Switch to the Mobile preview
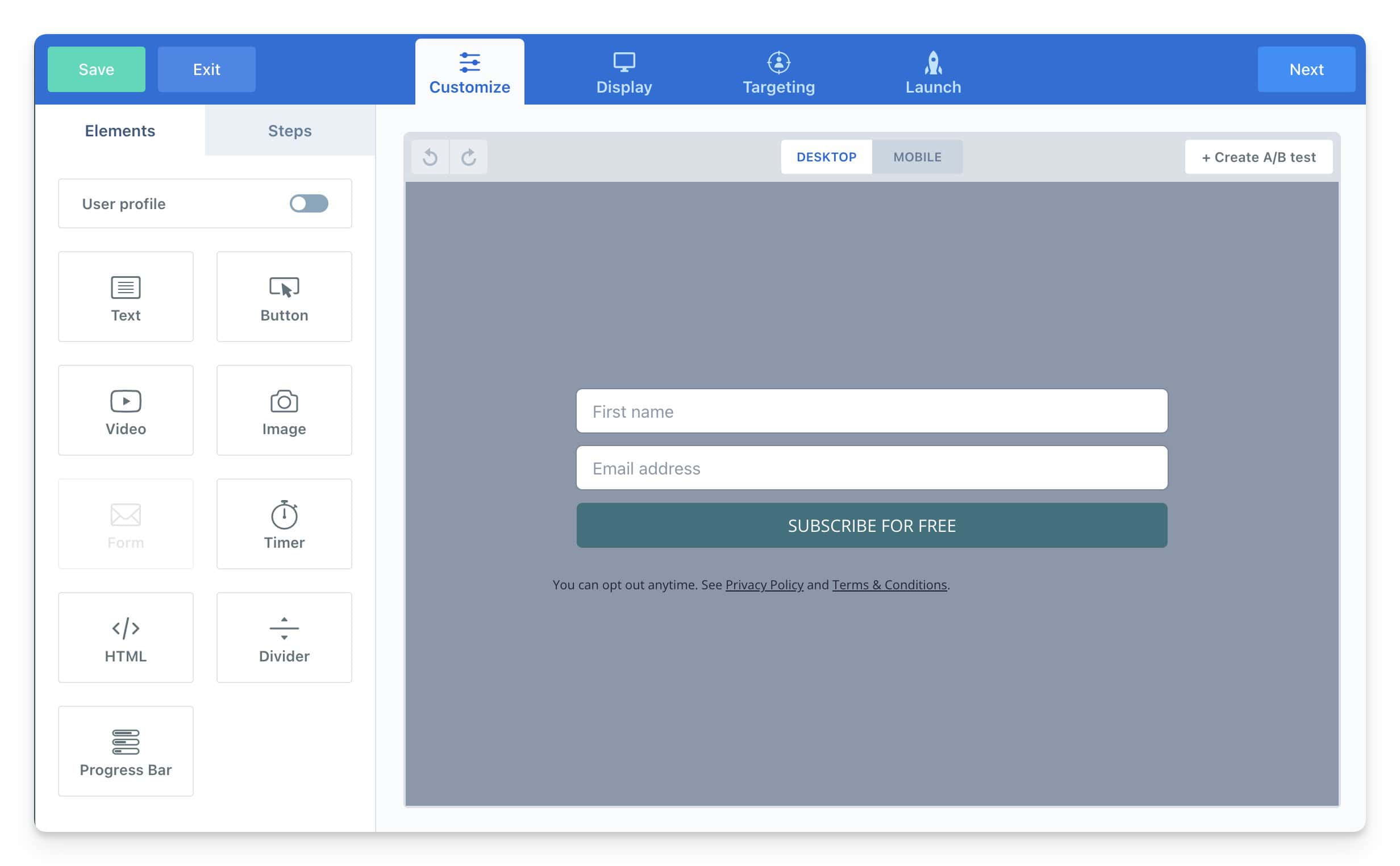 point(917,156)
